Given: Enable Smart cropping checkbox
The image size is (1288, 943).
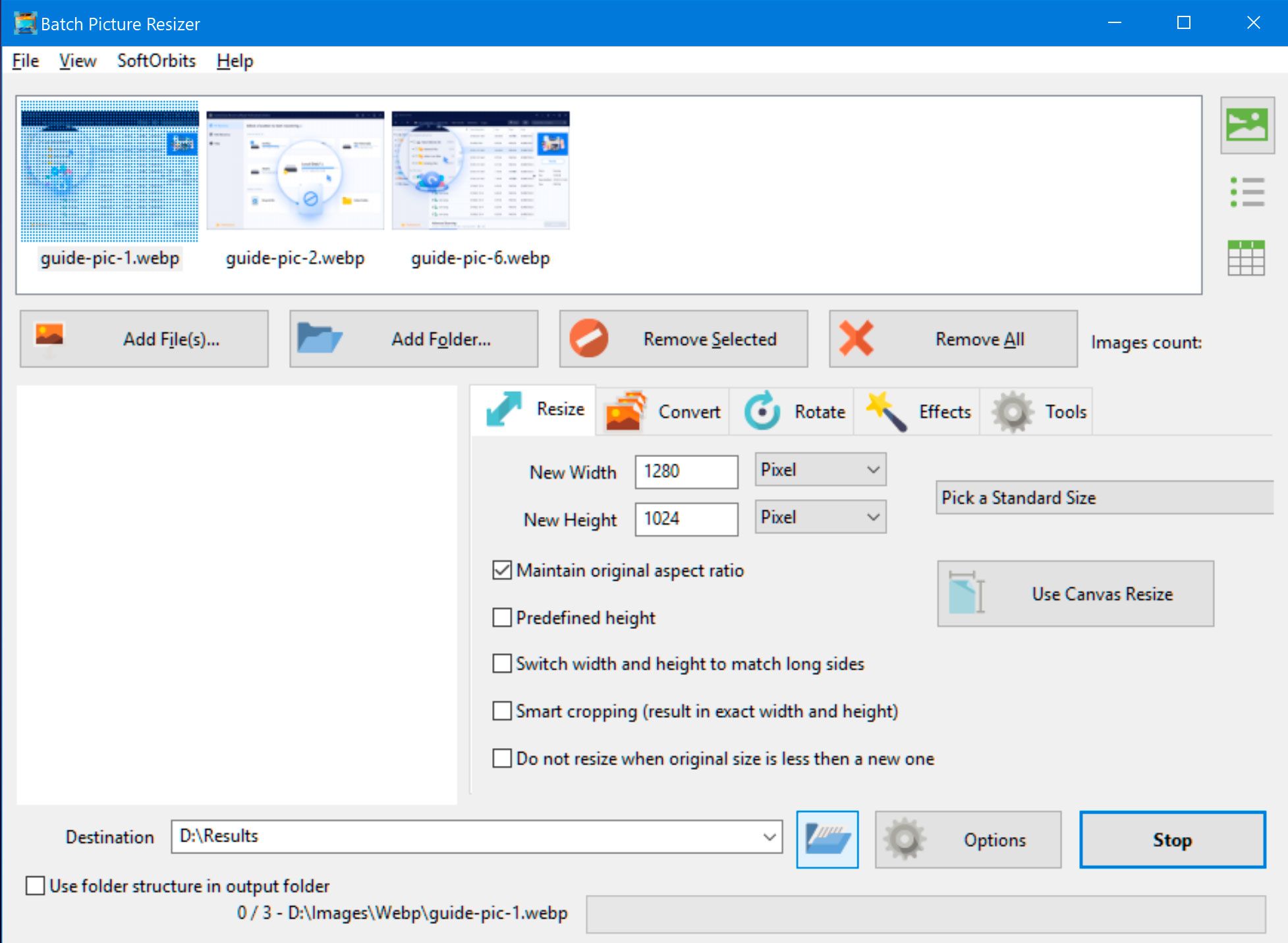Looking at the screenshot, I should point(502,711).
